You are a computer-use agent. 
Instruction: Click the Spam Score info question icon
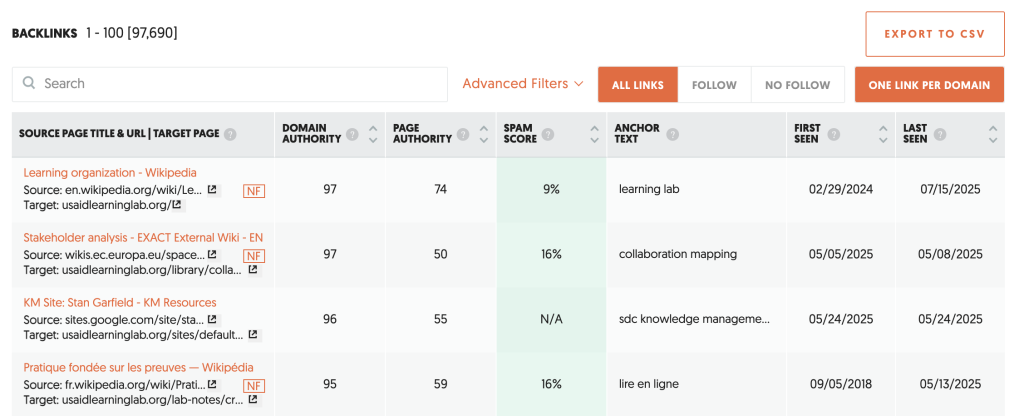(548, 135)
